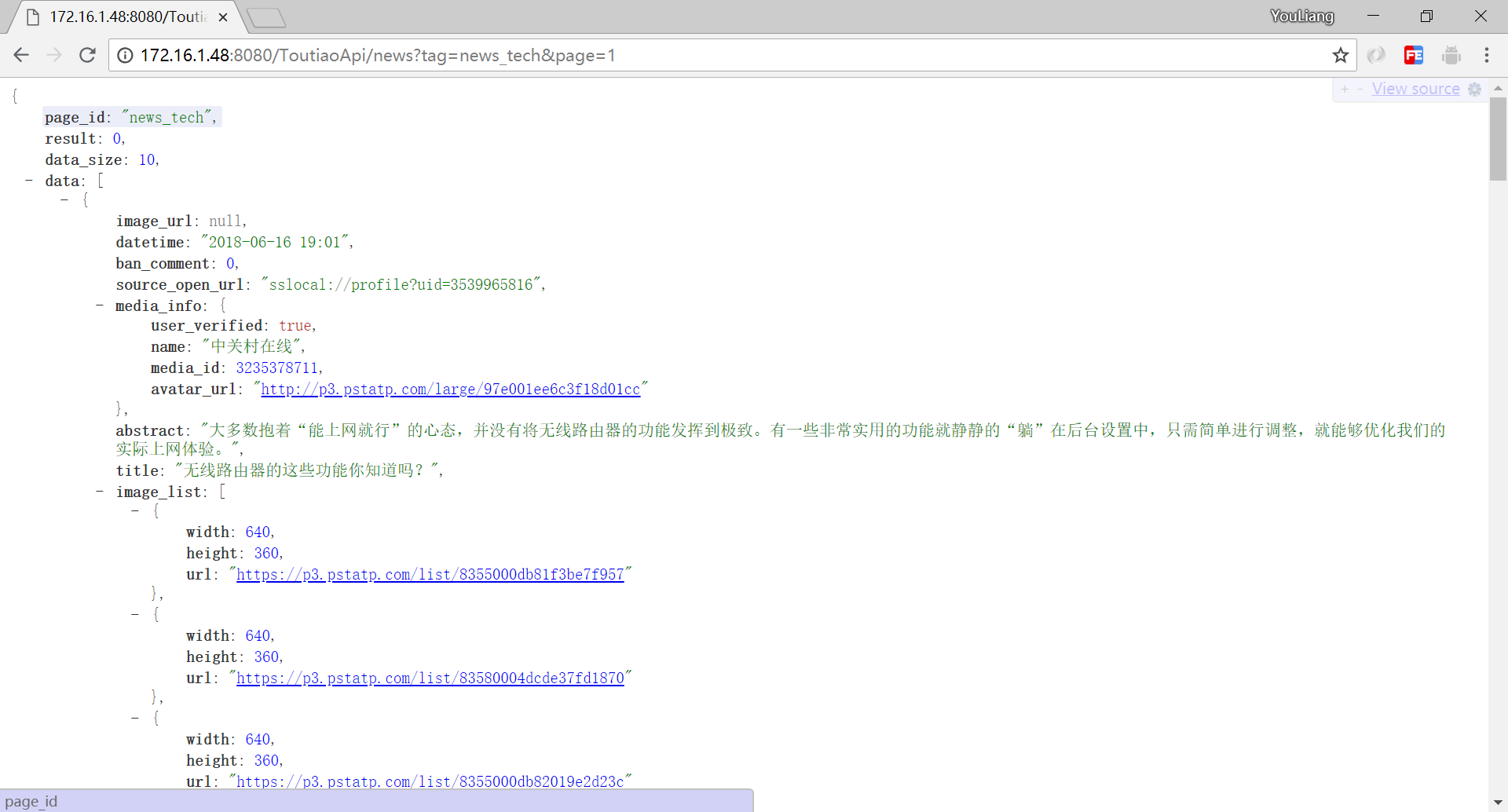Open JSONView options gear icon
The width and height of the screenshot is (1508, 812).
1475,90
